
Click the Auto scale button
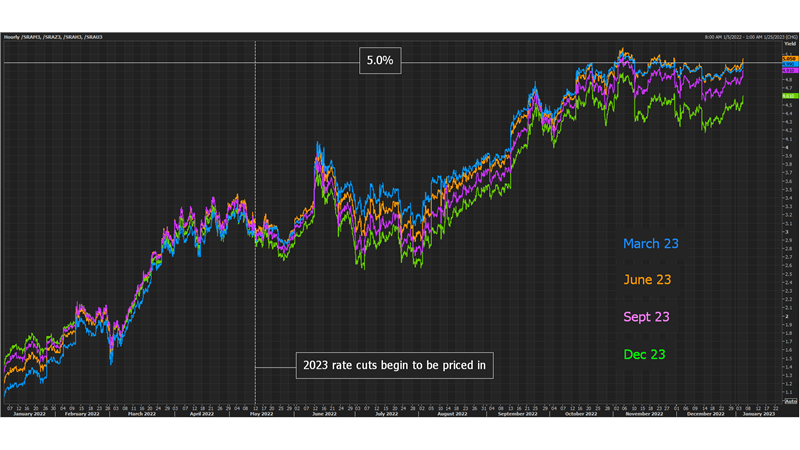click(x=790, y=401)
